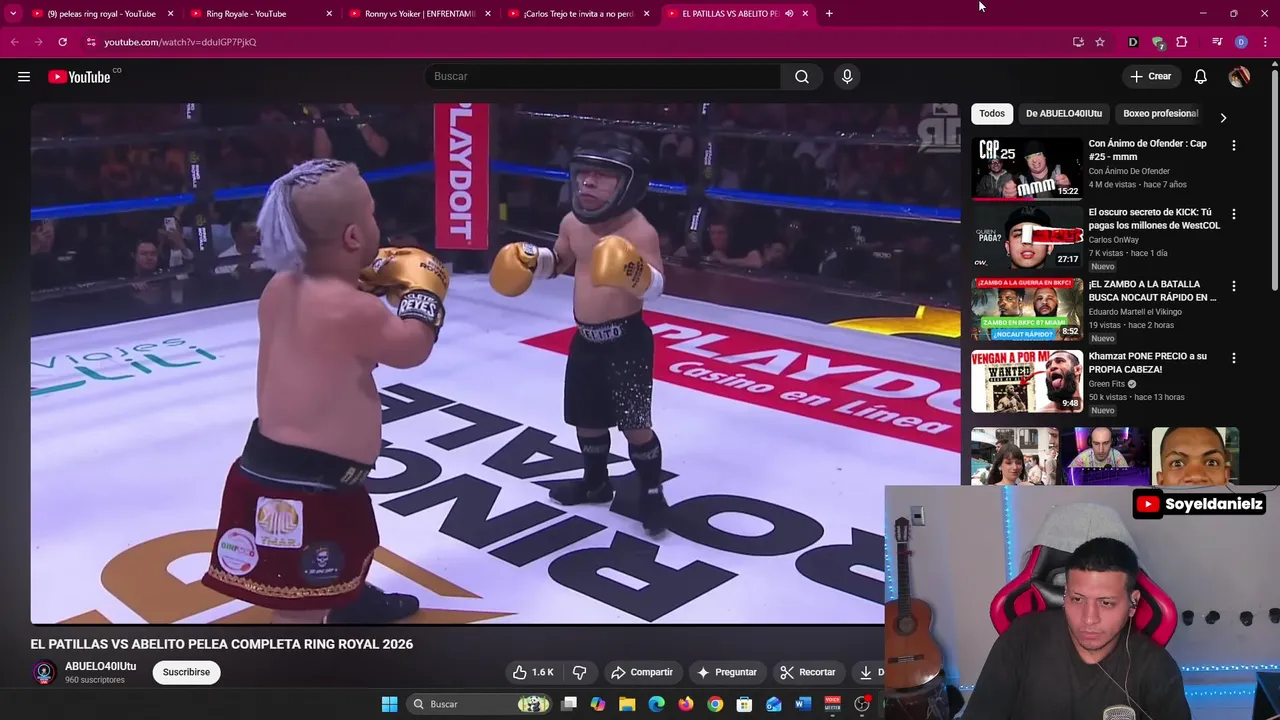The height and width of the screenshot is (720, 1280).
Task: Open the tab search dropdown arrow
Action: coord(13,13)
